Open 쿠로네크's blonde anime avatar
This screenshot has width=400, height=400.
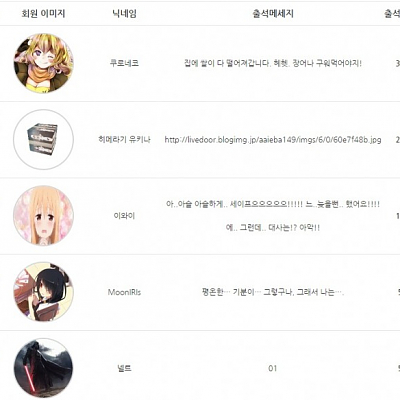(x=43, y=63)
